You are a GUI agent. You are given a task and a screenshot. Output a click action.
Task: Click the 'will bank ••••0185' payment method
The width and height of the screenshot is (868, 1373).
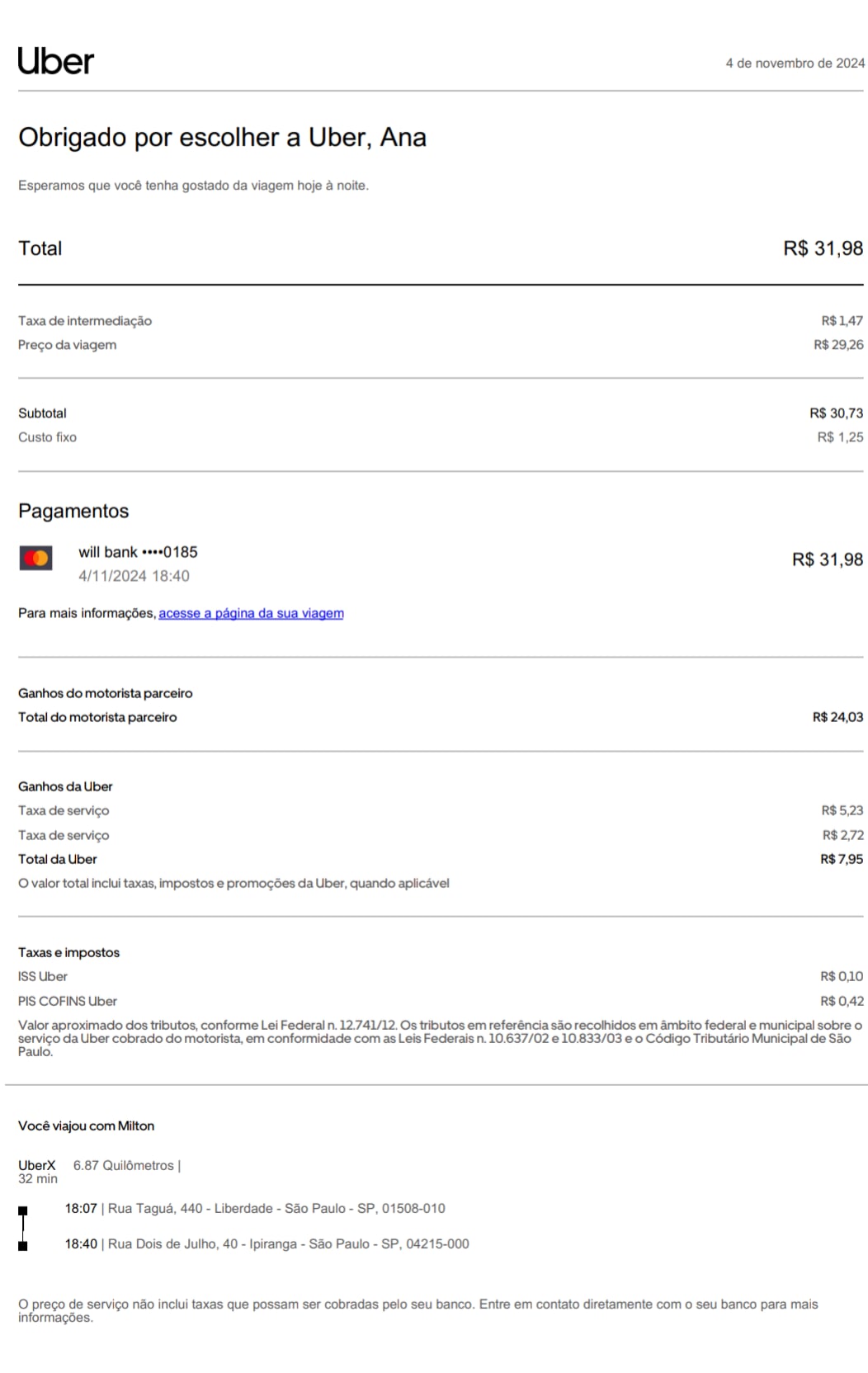coord(138,552)
